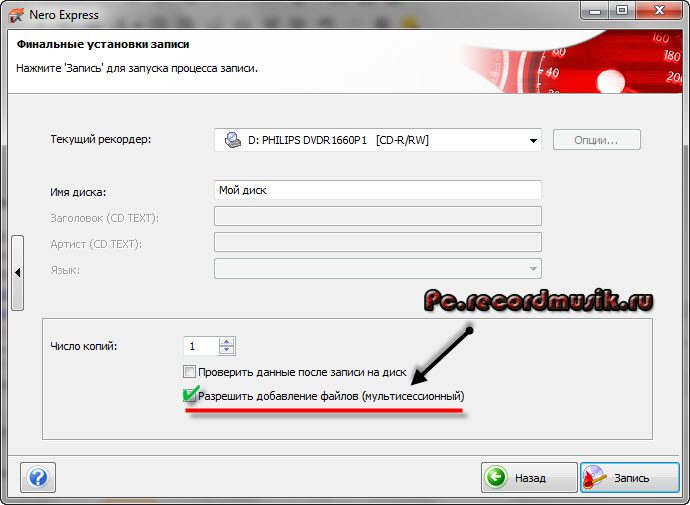Click the 'Артист (CD TEXT)' input field
Image resolution: width=690 pixels, height=505 pixels.
378,242
